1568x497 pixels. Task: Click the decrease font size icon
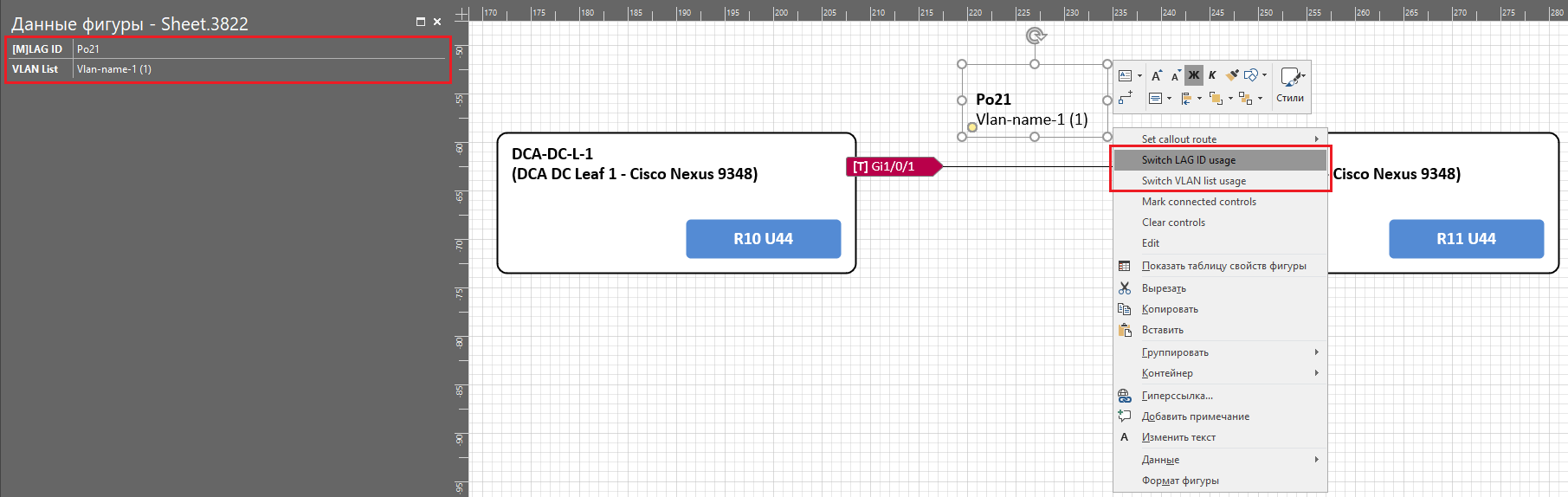pyautogui.click(x=1175, y=76)
